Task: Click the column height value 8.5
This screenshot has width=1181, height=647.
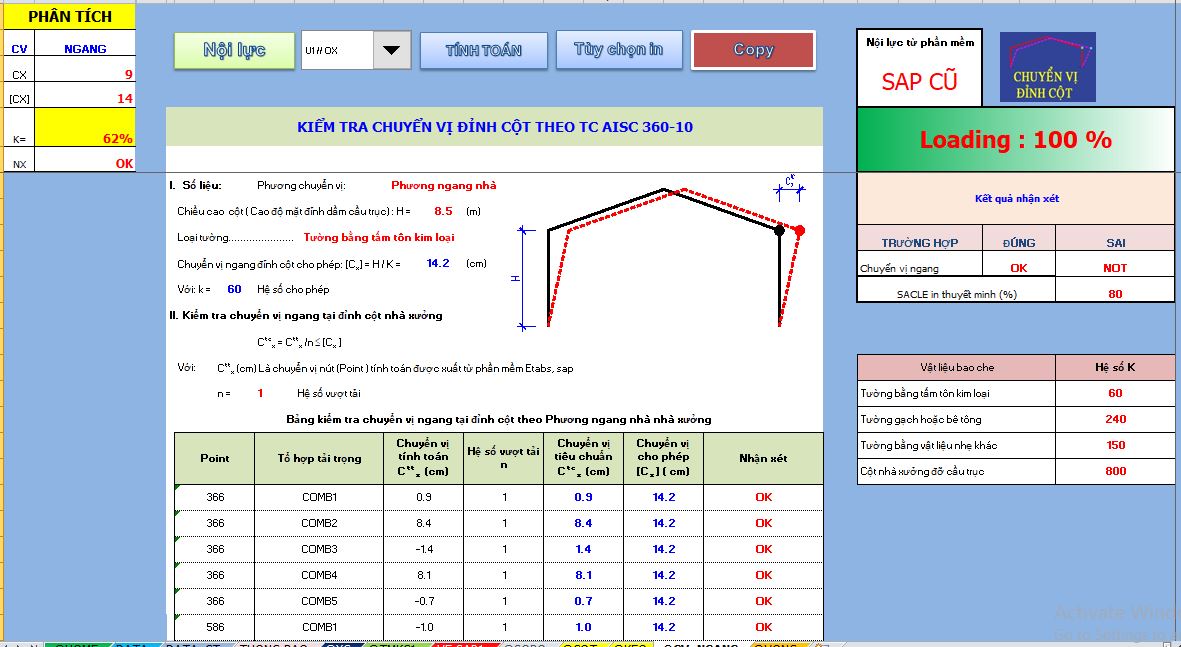Action: pyautogui.click(x=444, y=212)
